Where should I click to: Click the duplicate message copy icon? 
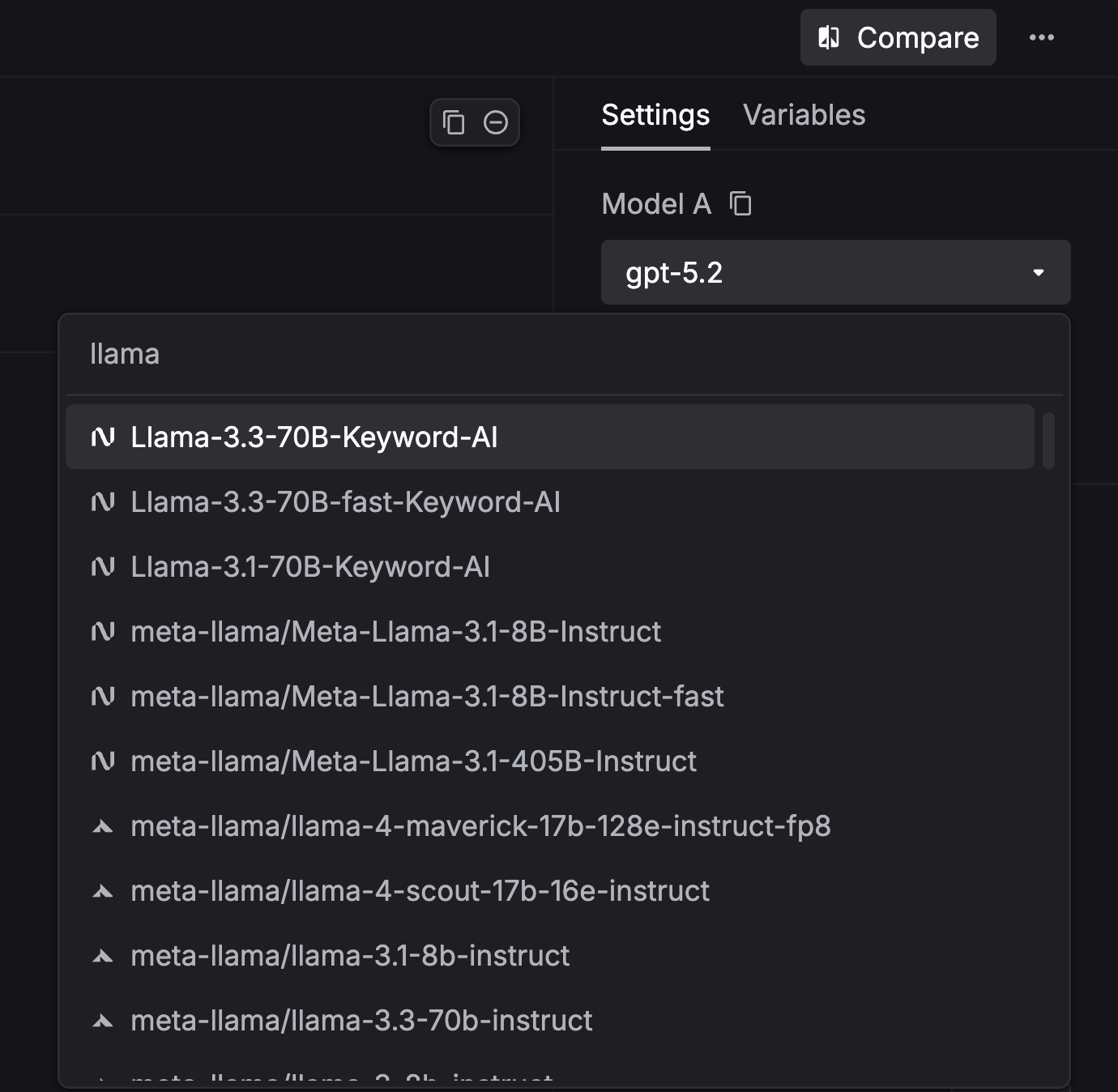point(454,122)
